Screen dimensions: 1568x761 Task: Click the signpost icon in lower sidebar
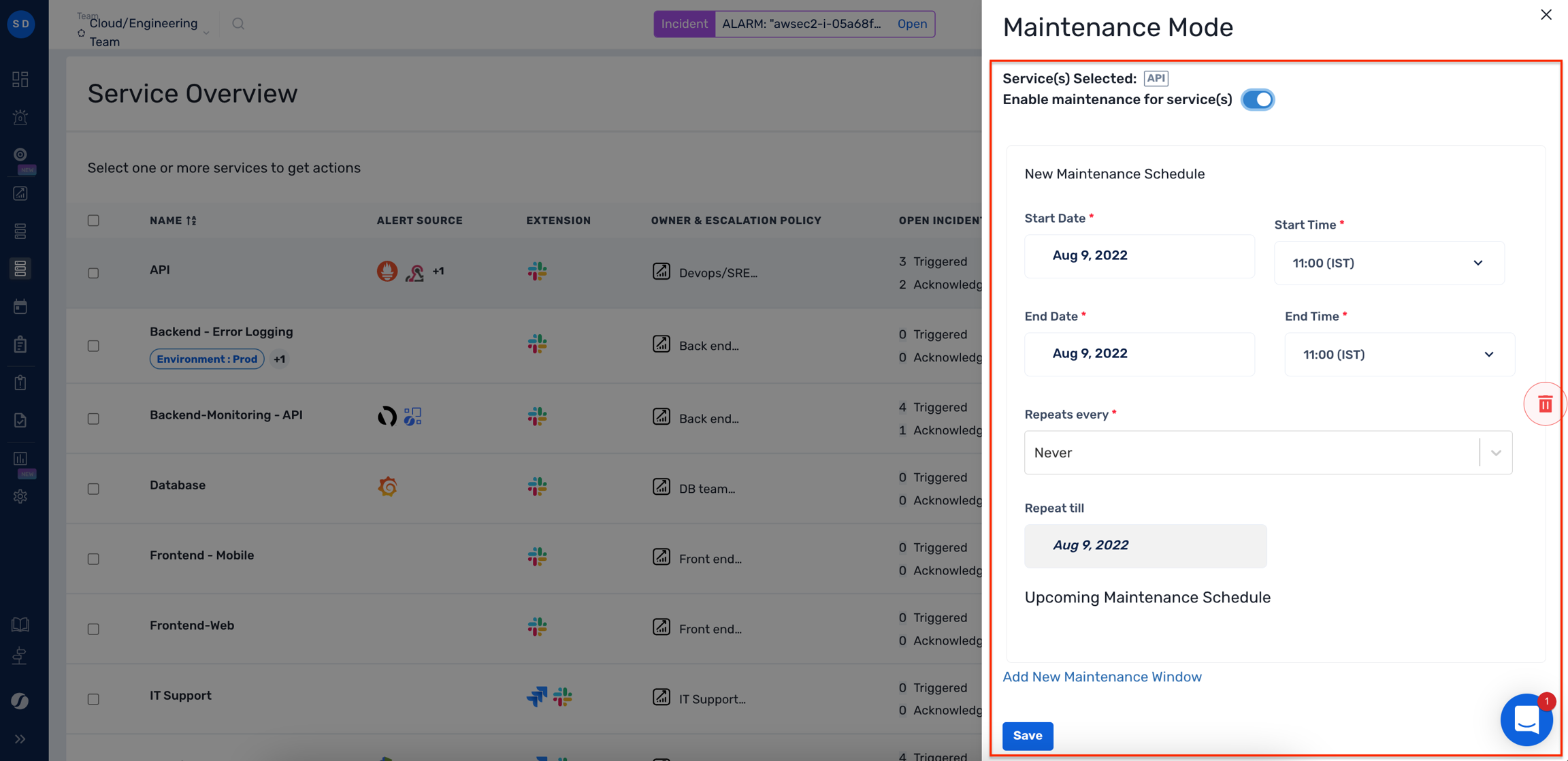[x=20, y=655]
